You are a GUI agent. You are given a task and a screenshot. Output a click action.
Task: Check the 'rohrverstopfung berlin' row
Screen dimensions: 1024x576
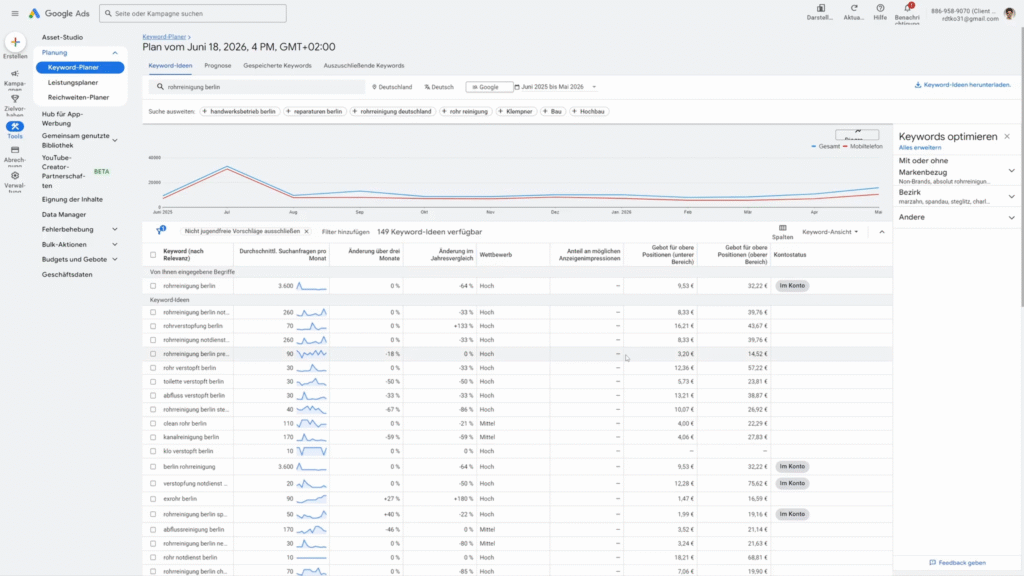153,326
